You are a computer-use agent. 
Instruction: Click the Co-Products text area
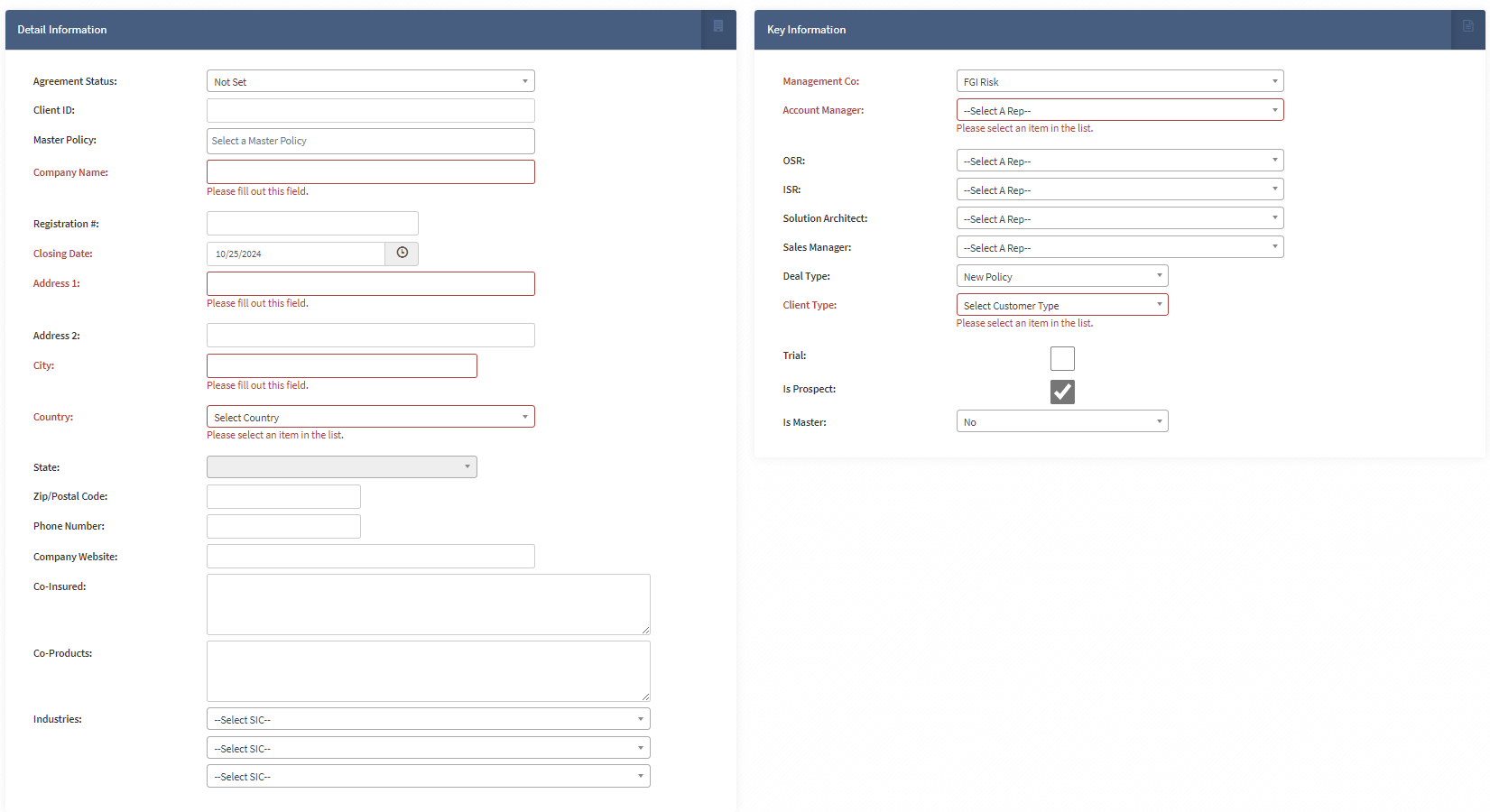(429, 671)
